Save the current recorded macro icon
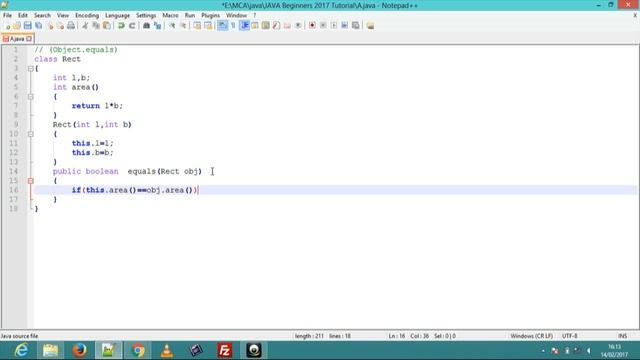This screenshot has width=640, height=360. click(356, 26)
